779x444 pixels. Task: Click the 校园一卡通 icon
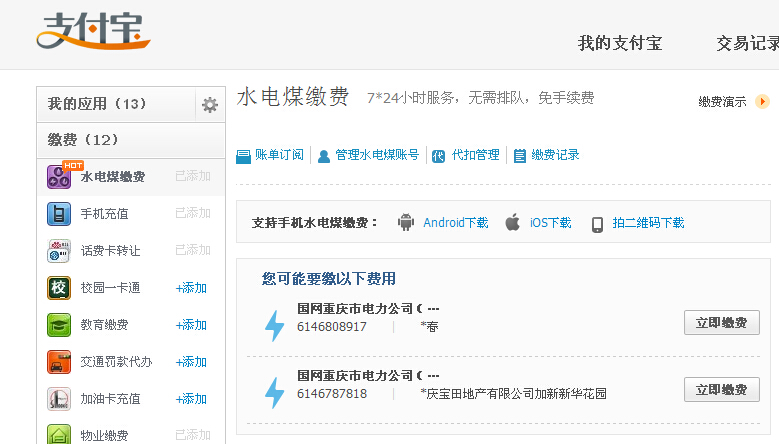(x=59, y=288)
